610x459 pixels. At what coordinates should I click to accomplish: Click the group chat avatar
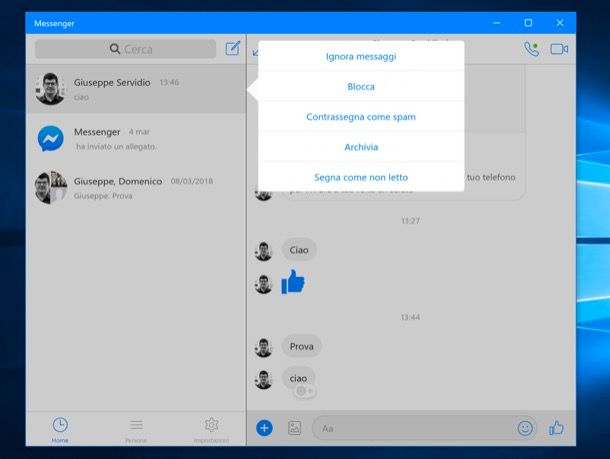[x=51, y=187]
